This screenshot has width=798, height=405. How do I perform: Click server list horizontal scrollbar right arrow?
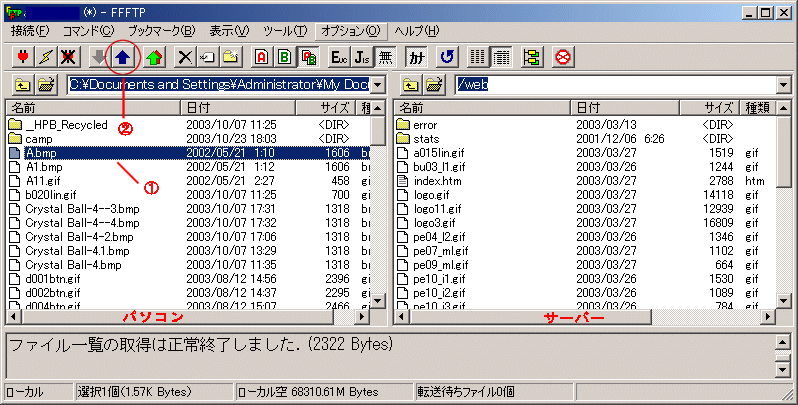click(x=770, y=316)
